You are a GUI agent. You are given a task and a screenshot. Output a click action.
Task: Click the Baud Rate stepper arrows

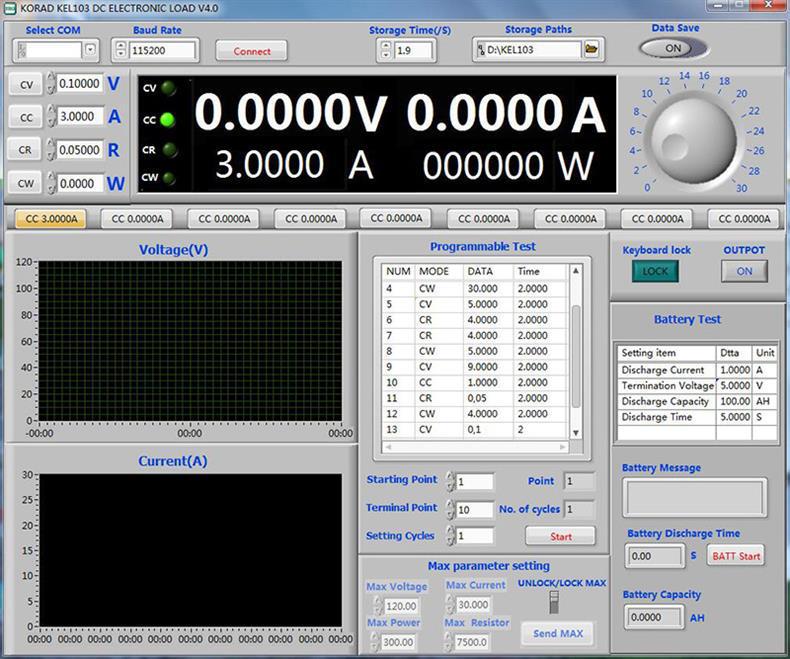pos(120,50)
